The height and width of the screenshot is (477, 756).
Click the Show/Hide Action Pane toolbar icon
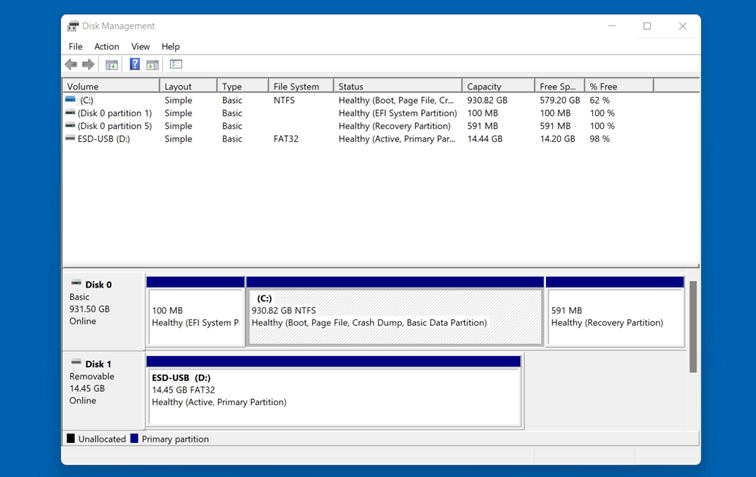click(153, 65)
